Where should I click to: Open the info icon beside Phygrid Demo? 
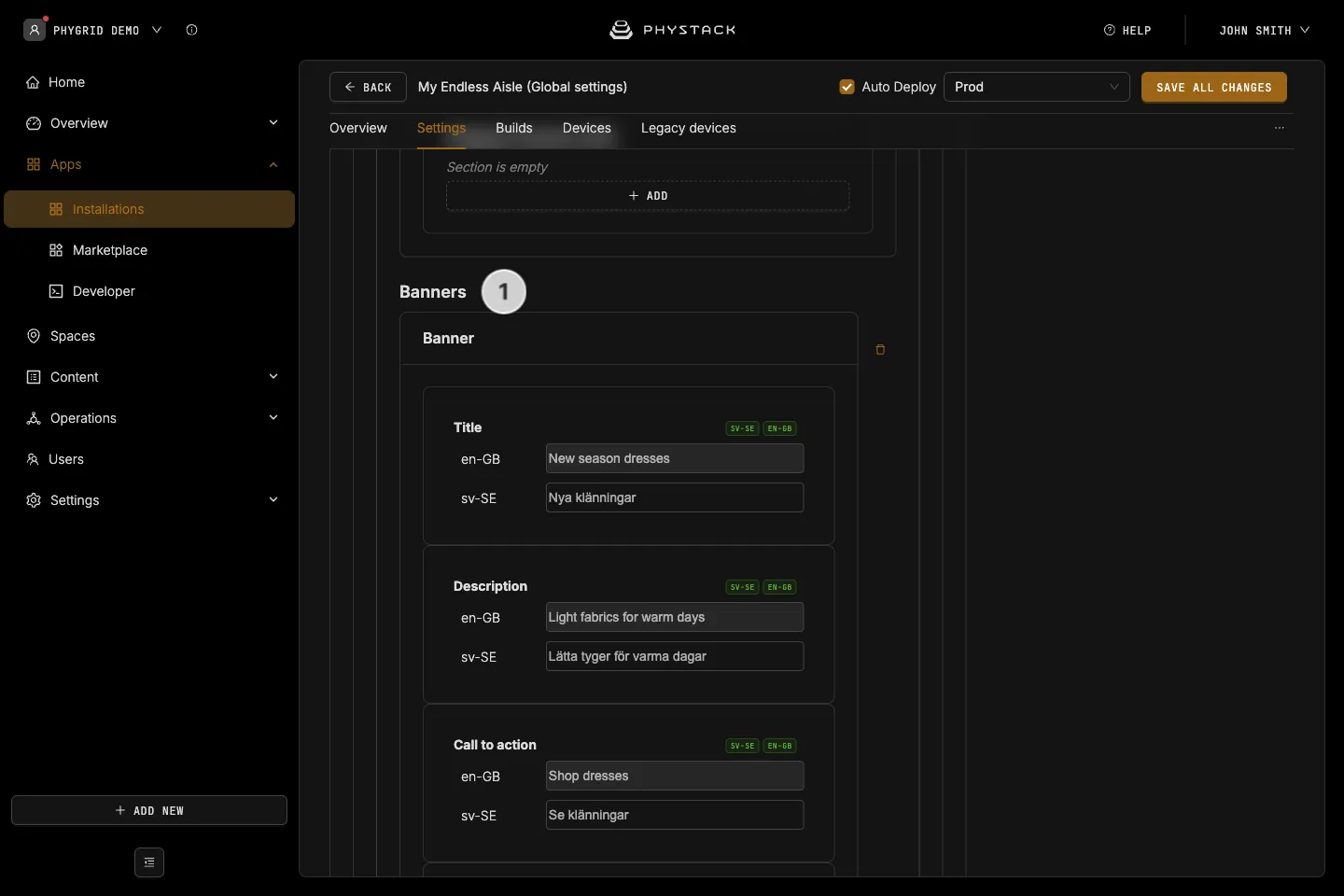coord(191,30)
